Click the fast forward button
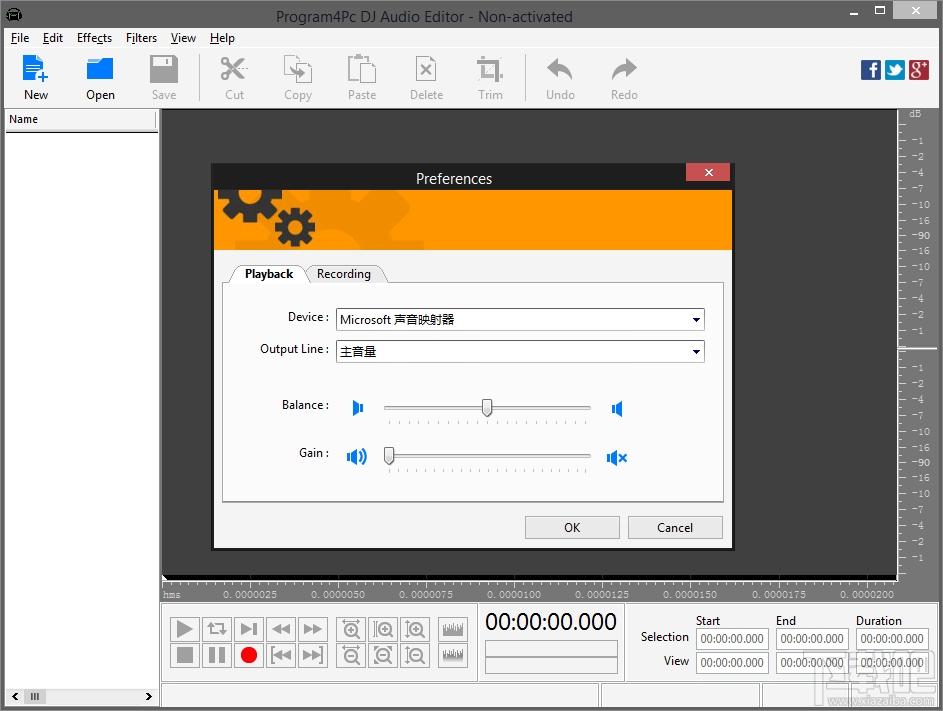This screenshot has height=711, width=943. click(313, 629)
